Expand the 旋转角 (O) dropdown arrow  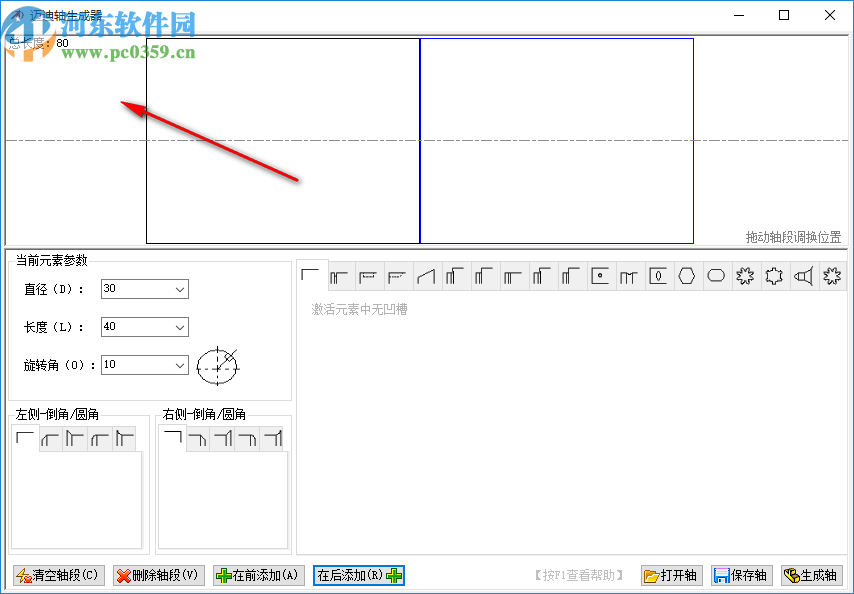[180, 365]
